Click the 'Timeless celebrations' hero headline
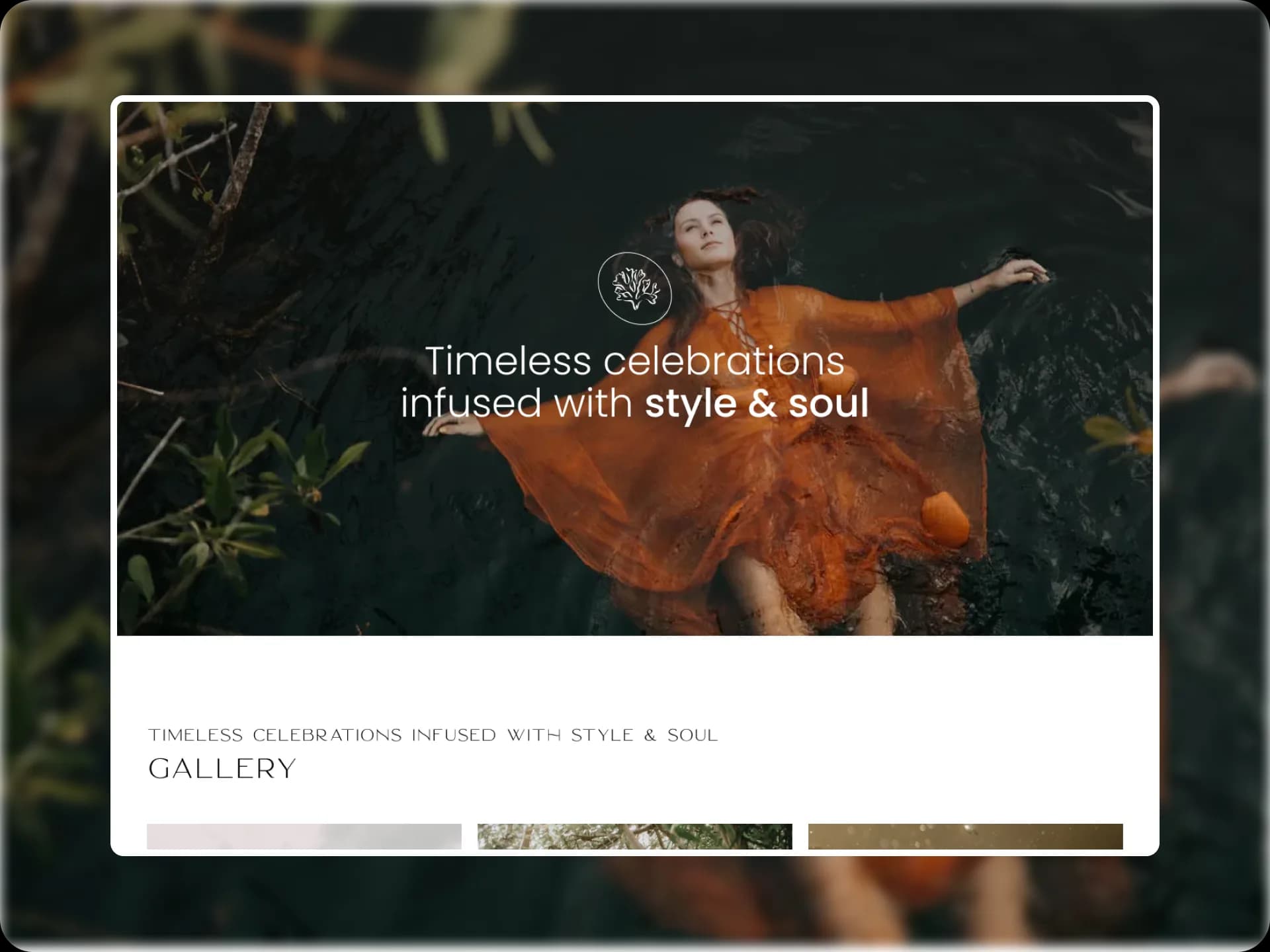Viewport: 1270px width, 952px height. click(x=634, y=361)
